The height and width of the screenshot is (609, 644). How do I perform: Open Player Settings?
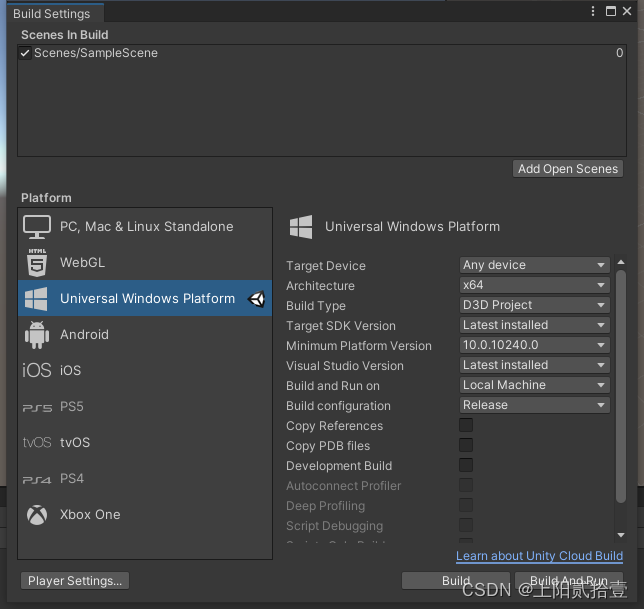coord(75,581)
